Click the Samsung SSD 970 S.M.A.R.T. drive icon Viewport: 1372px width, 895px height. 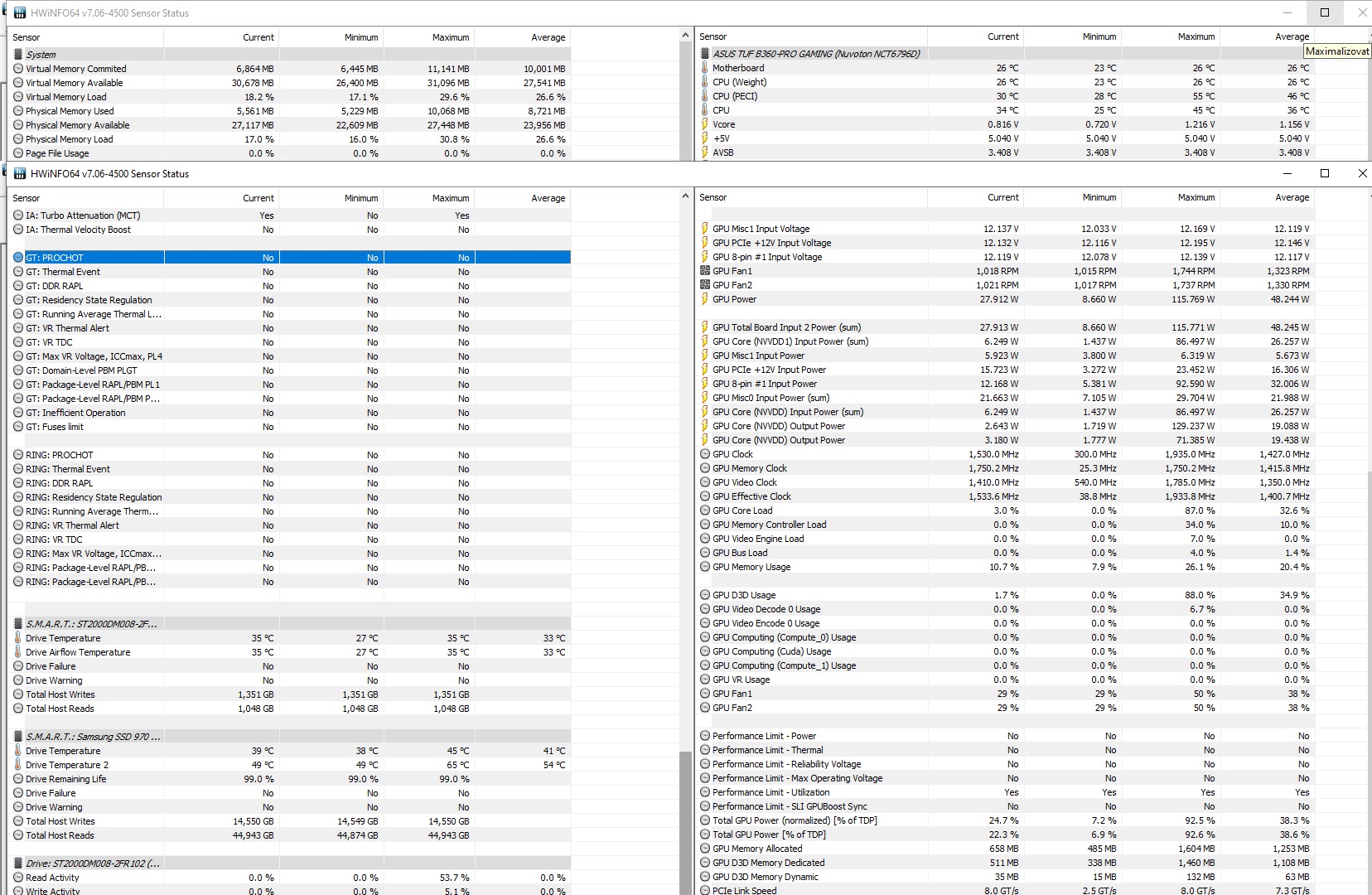(x=18, y=736)
